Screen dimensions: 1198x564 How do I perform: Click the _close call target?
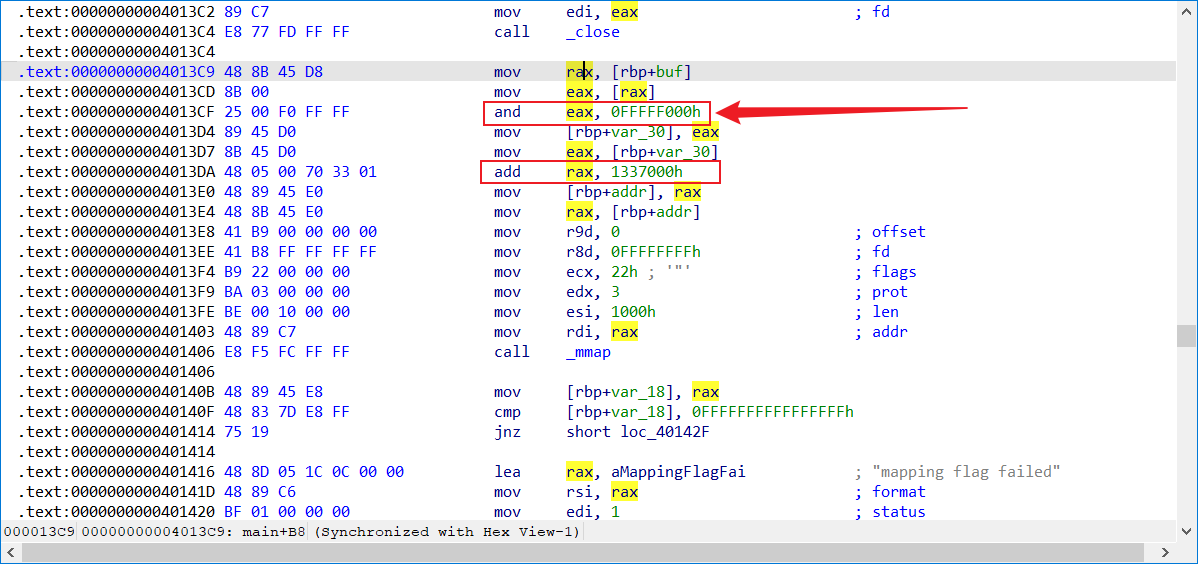[x=593, y=32]
